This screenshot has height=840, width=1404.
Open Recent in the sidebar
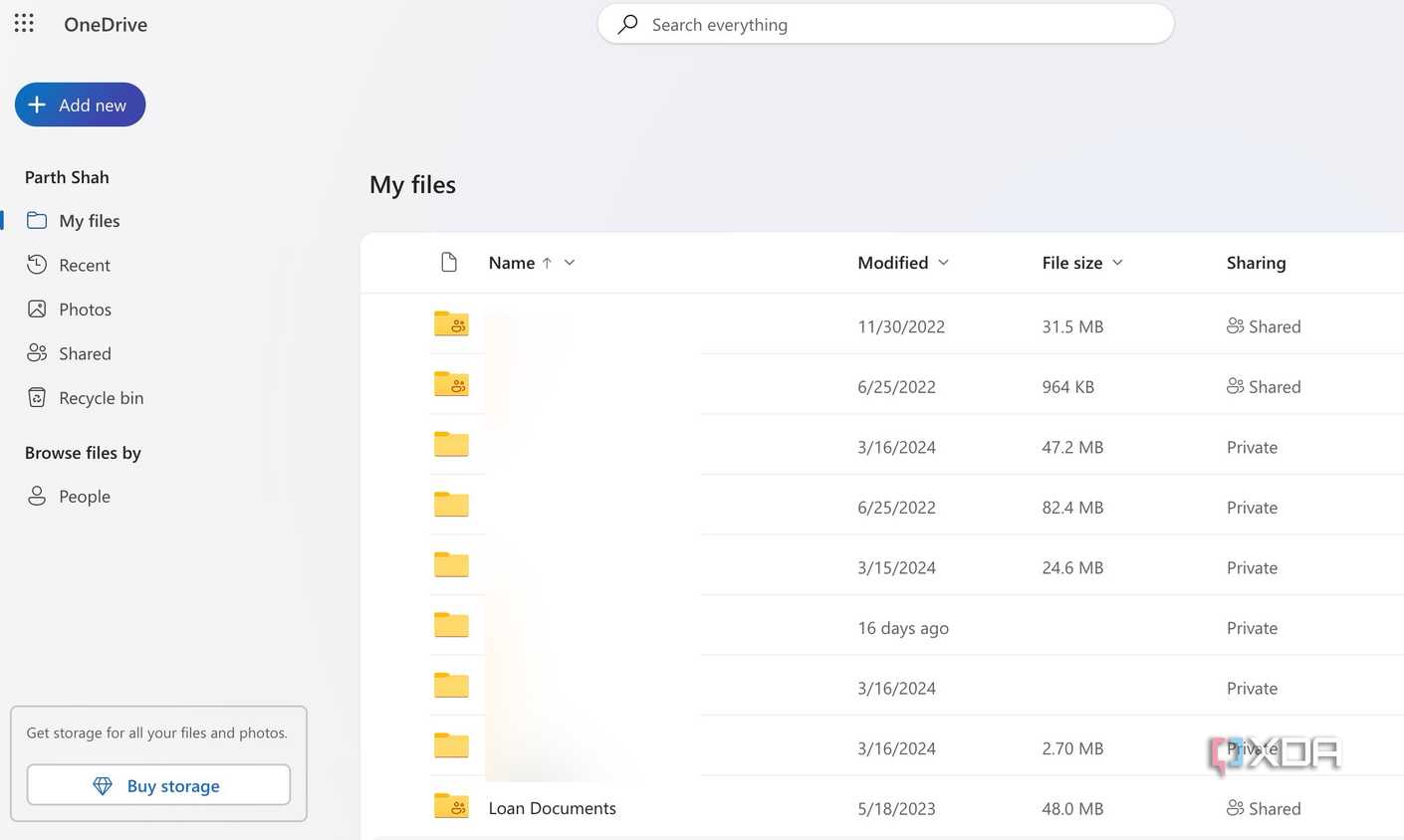(x=85, y=265)
